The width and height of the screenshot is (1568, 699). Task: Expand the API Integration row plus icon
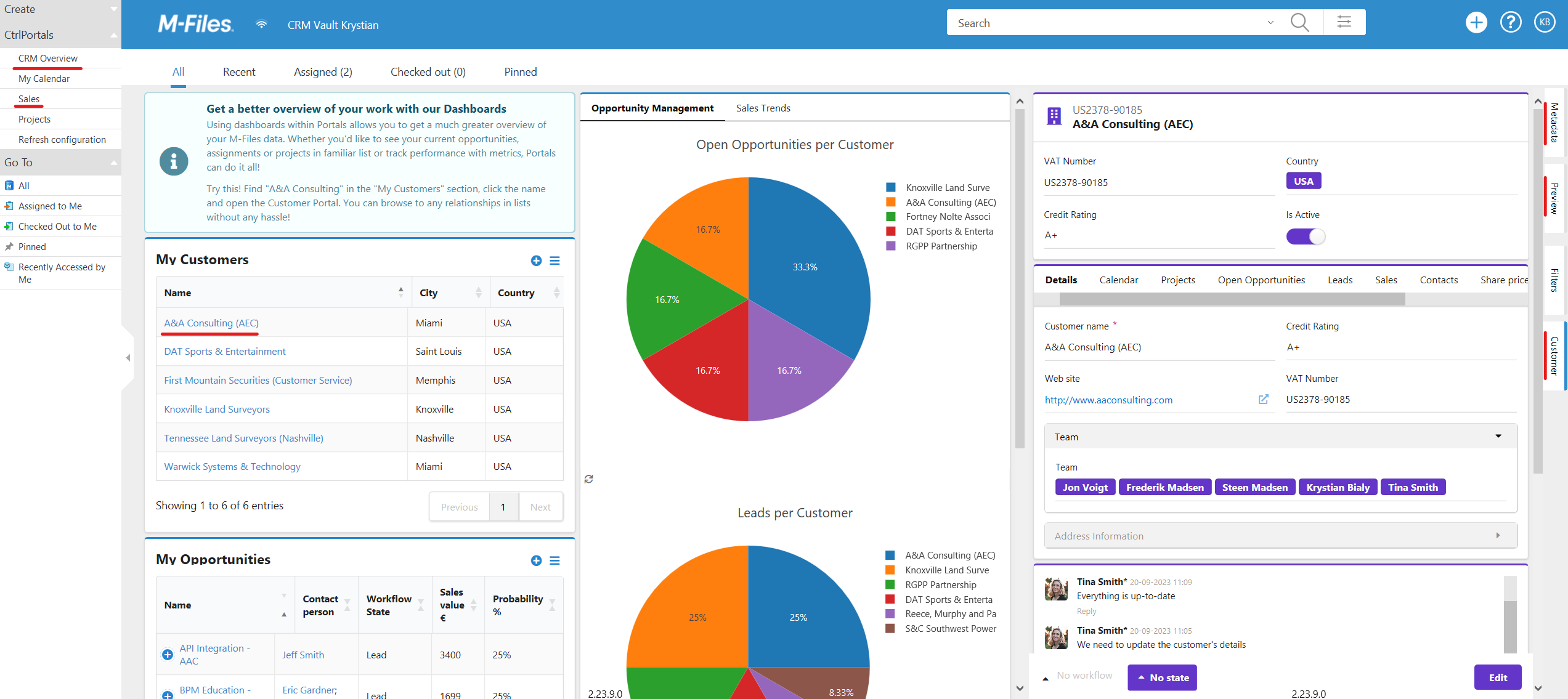pyautogui.click(x=167, y=655)
